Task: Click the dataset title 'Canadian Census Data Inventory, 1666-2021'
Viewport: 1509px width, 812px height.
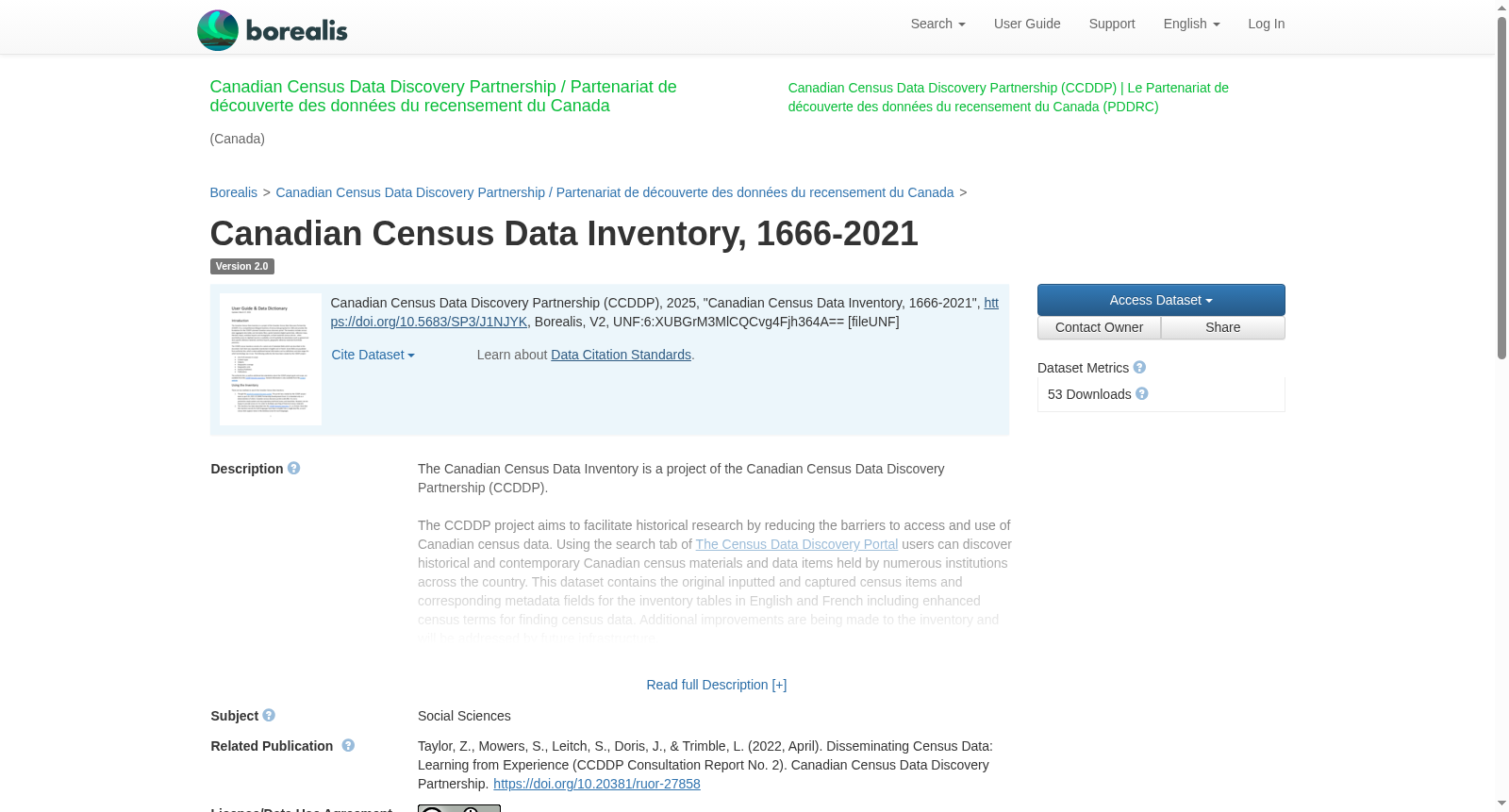Action: tap(564, 233)
